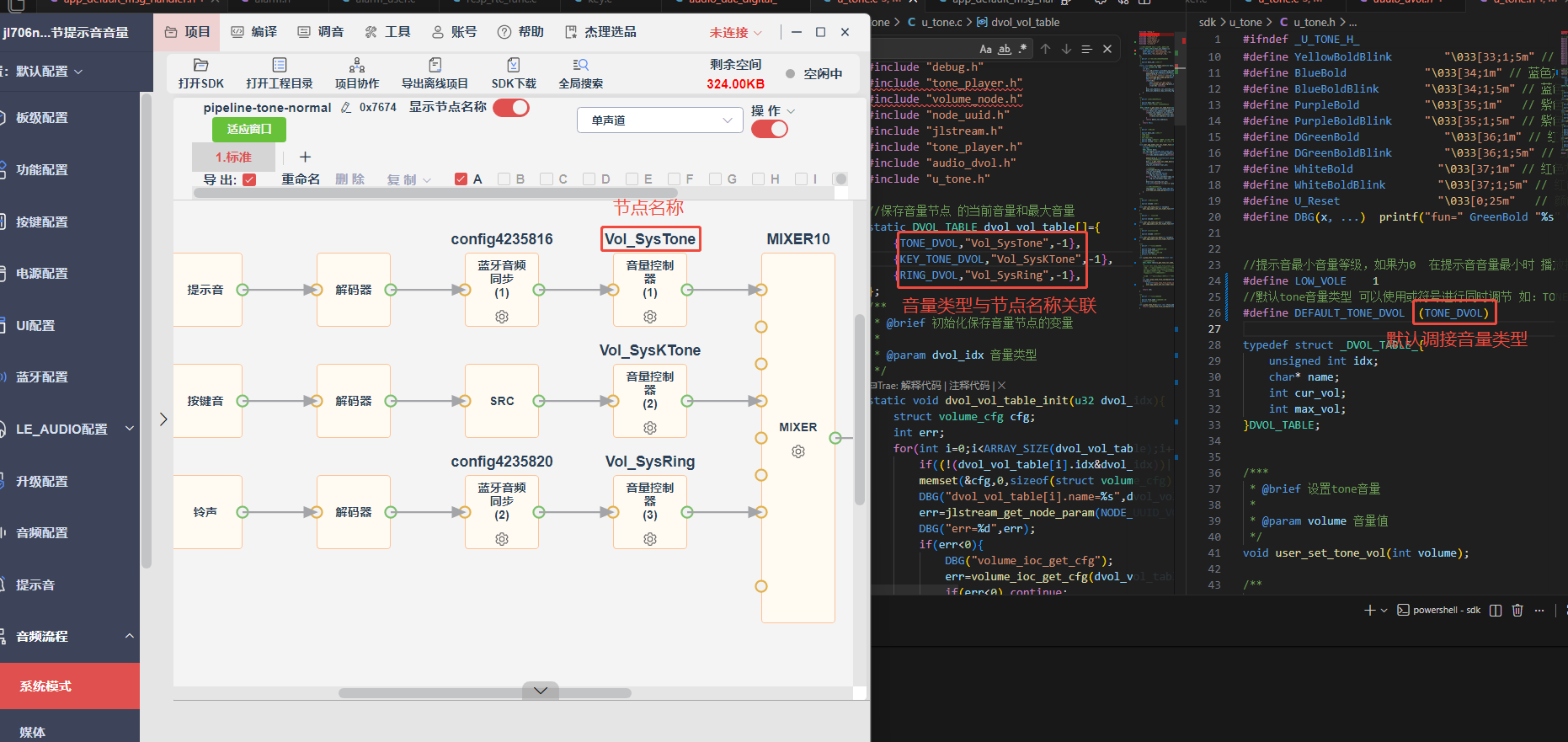Viewport: 1568px width, 742px height.
Task: Click the 项目协作 collaboration icon
Action: 357,65
